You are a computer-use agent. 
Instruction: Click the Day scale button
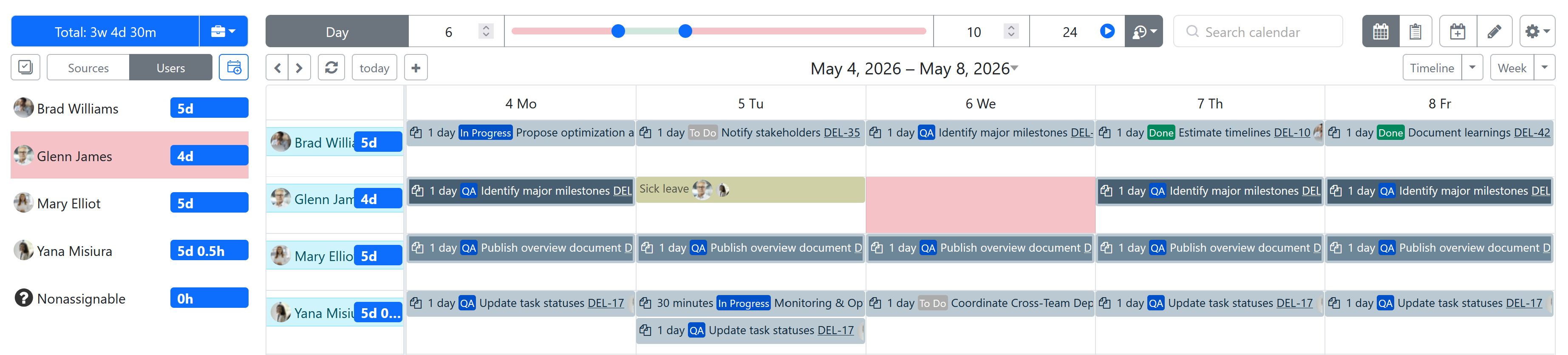click(x=337, y=31)
